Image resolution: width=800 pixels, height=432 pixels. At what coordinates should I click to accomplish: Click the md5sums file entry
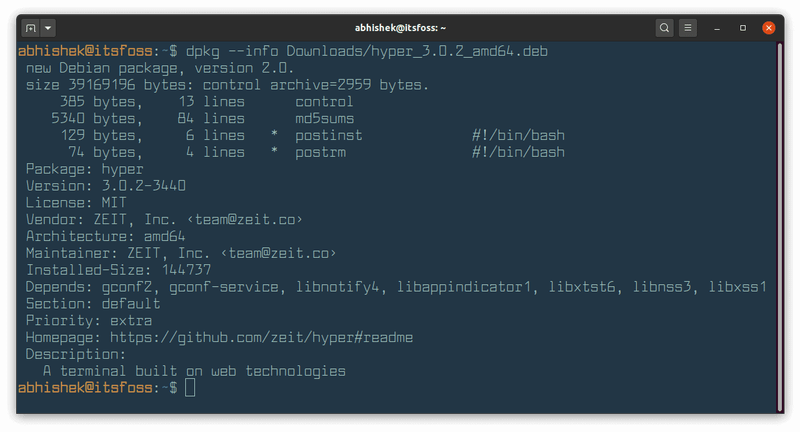pos(324,118)
